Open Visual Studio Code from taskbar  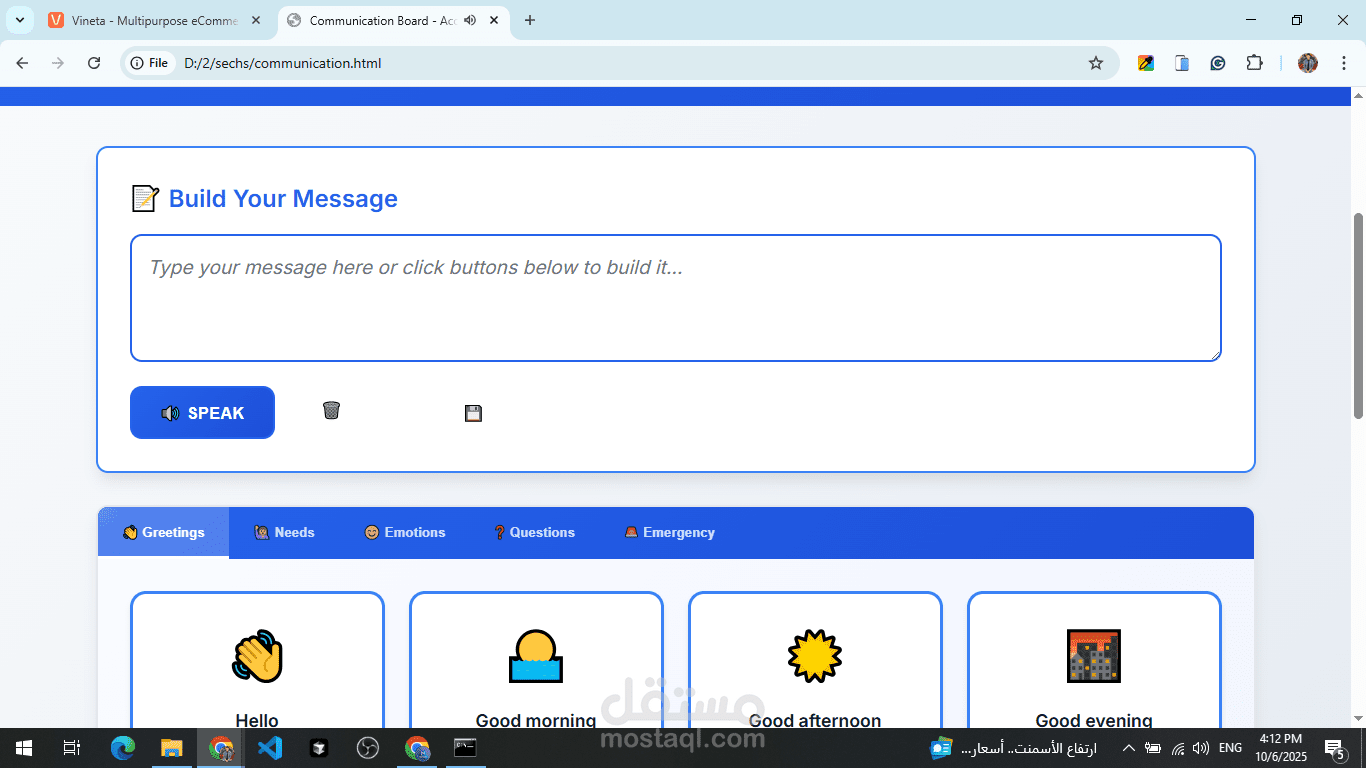point(270,748)
